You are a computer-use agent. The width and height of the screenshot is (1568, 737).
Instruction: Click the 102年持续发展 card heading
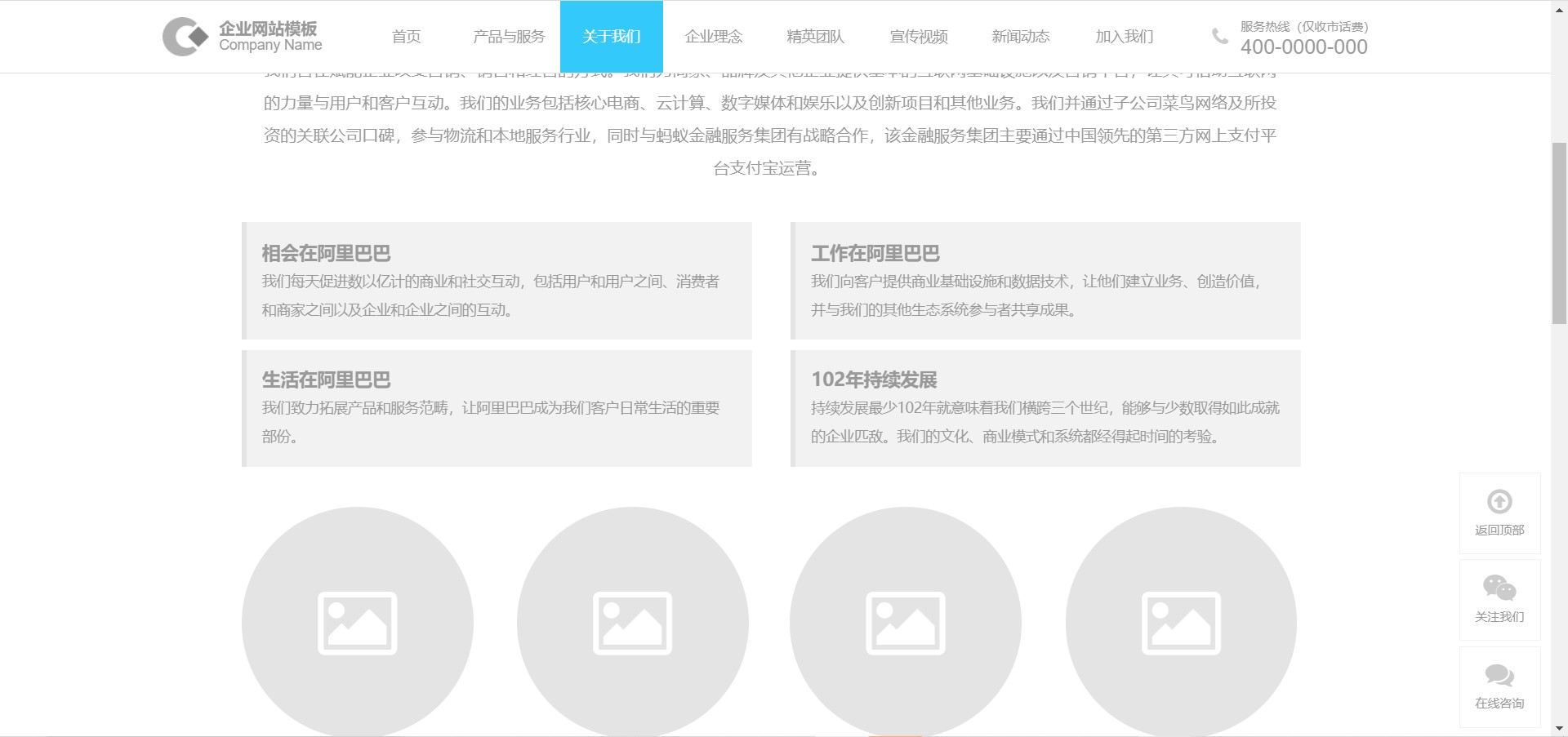(x=874, y=380)
